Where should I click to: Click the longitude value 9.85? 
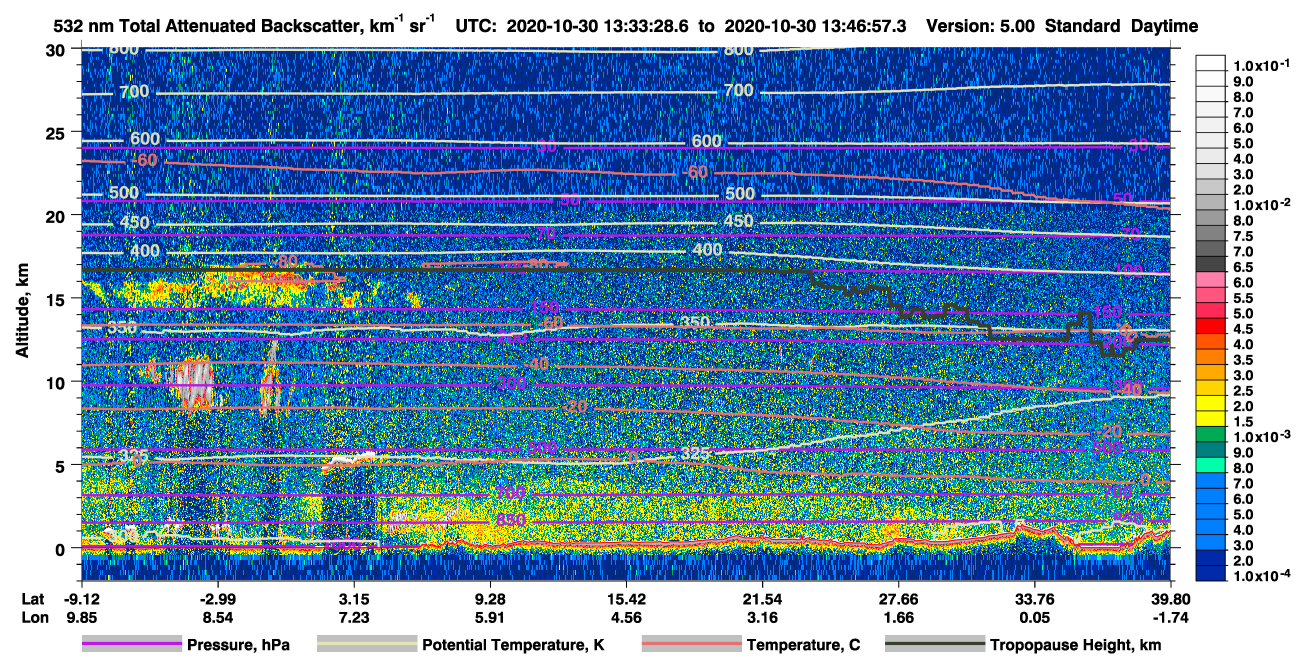click(x=81, y=618)
